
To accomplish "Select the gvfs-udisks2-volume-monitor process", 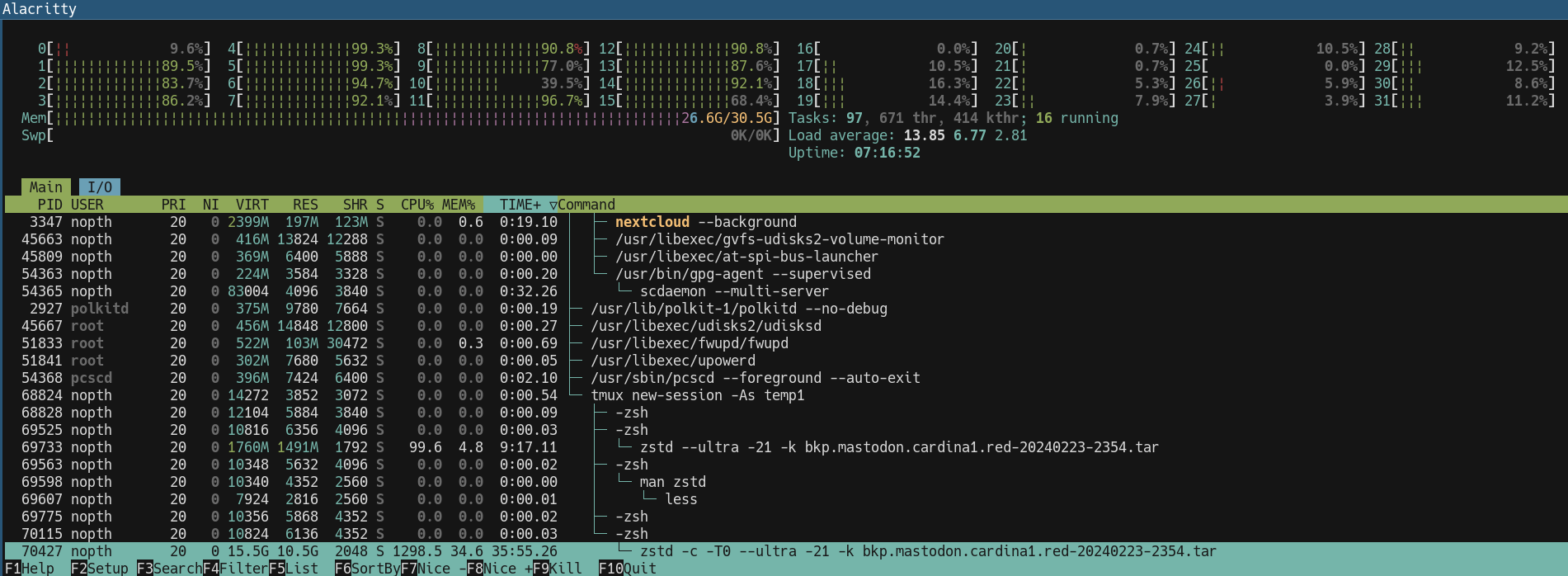I will coord(785,239).
